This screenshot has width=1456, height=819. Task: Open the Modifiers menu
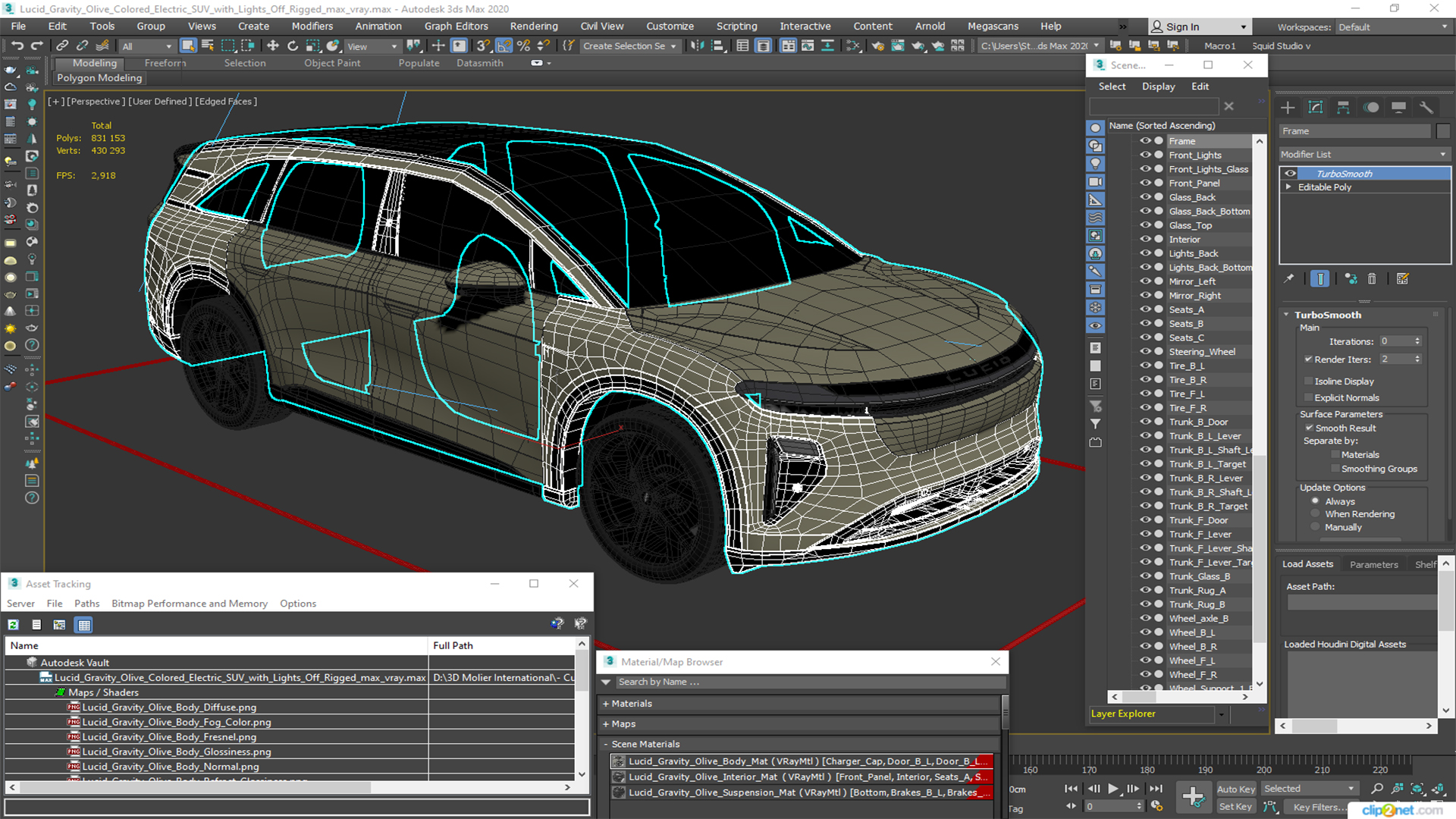point(312,27)
